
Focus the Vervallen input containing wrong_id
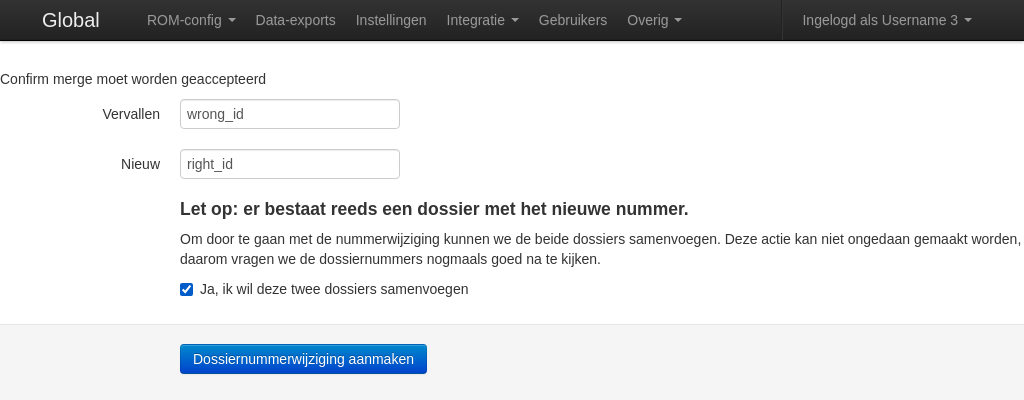(x=289, y=114)
